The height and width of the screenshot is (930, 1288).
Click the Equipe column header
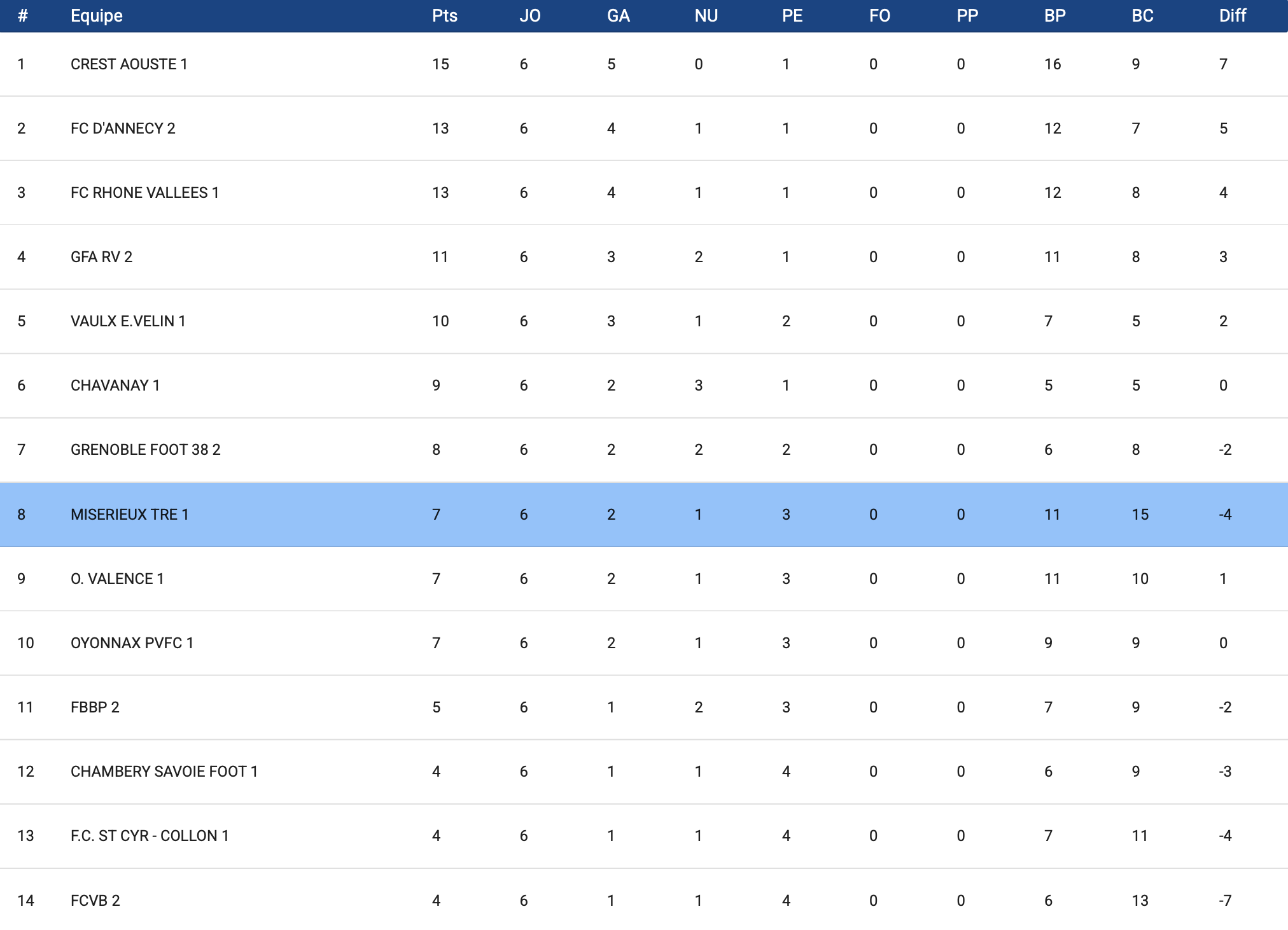click(97, 16)
